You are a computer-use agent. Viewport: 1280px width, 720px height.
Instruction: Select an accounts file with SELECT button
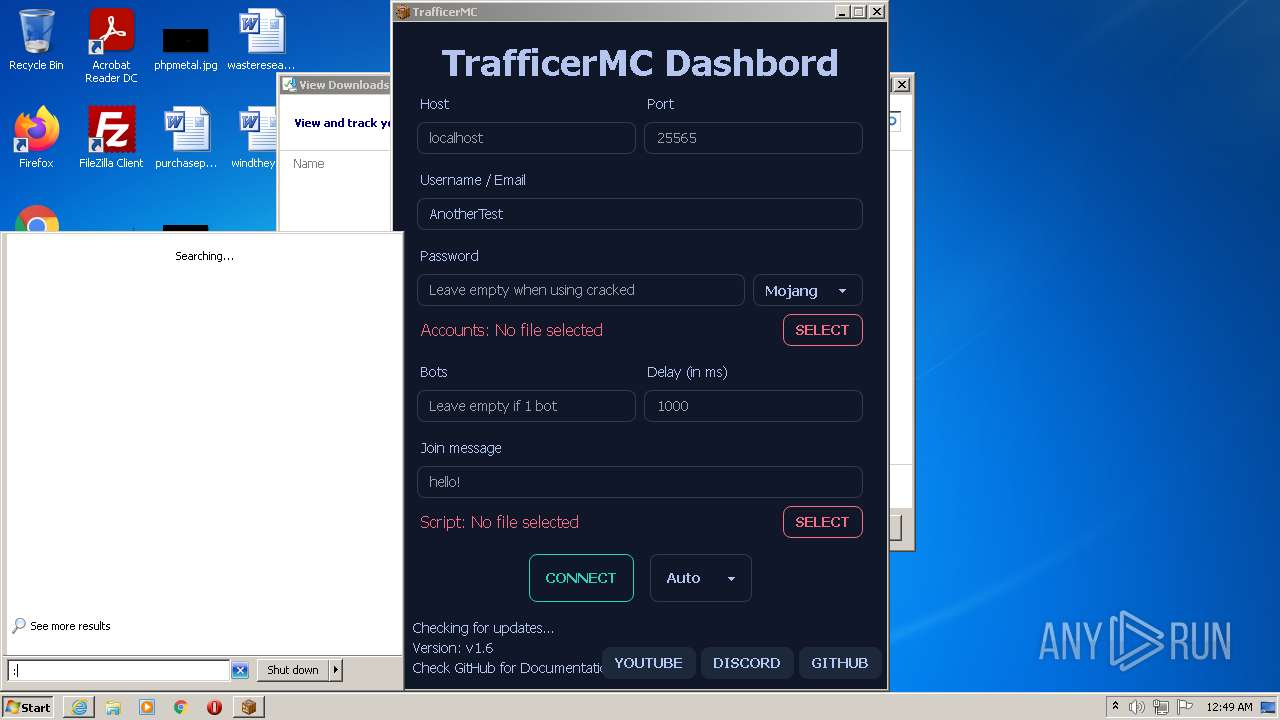[822, 330]
